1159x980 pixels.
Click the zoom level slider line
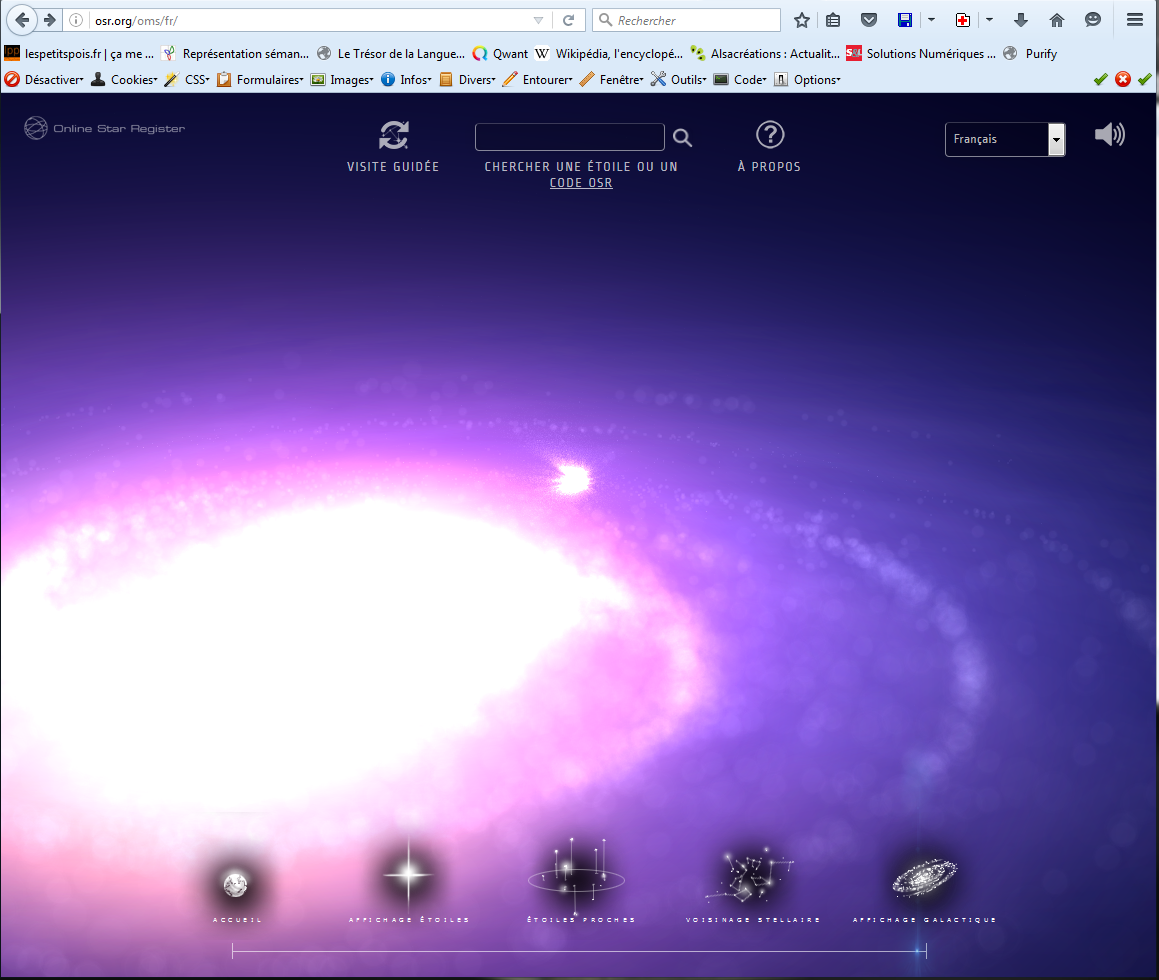[x=578, y=951]
